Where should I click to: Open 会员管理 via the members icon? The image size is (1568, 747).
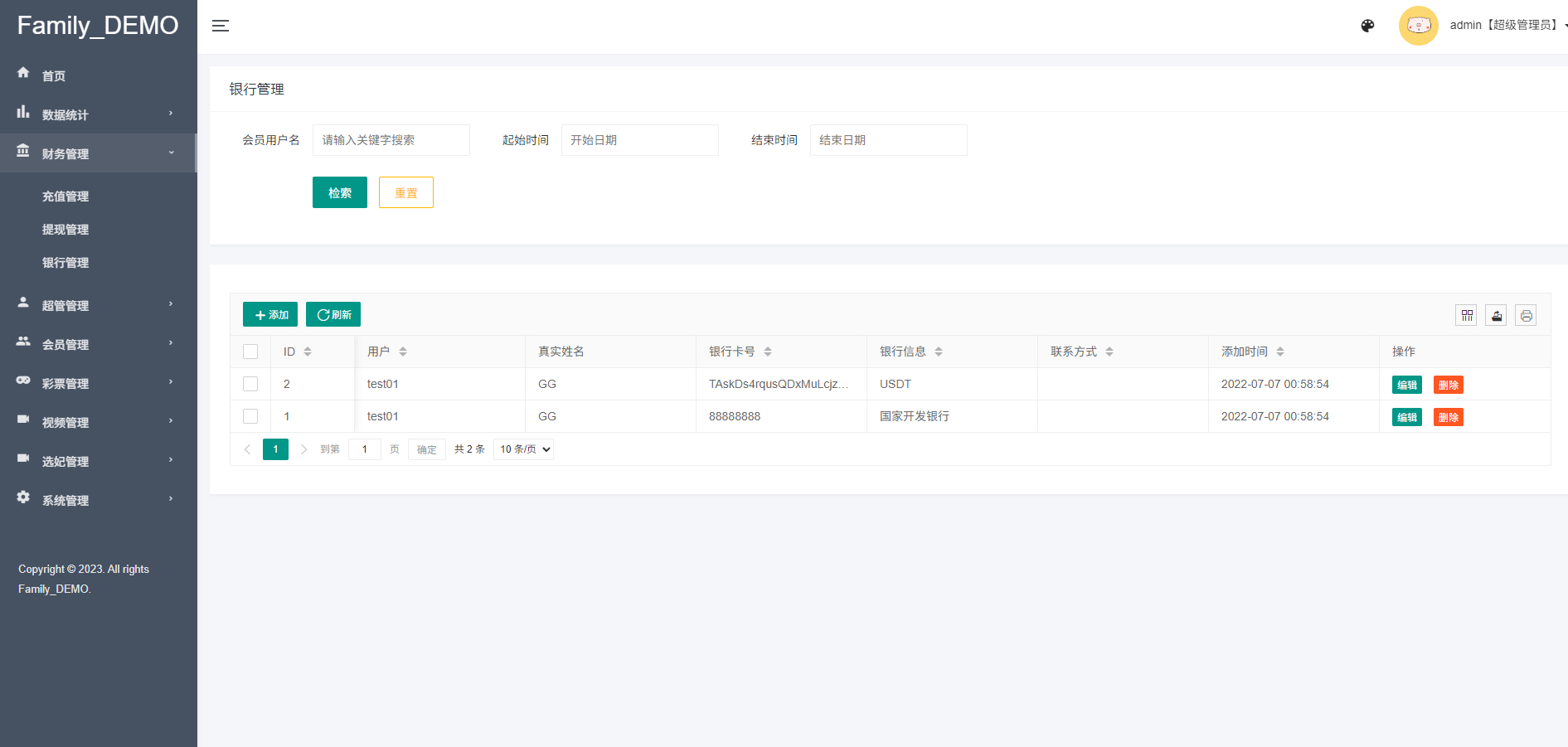pyautogui.click(x=23, y=343)
